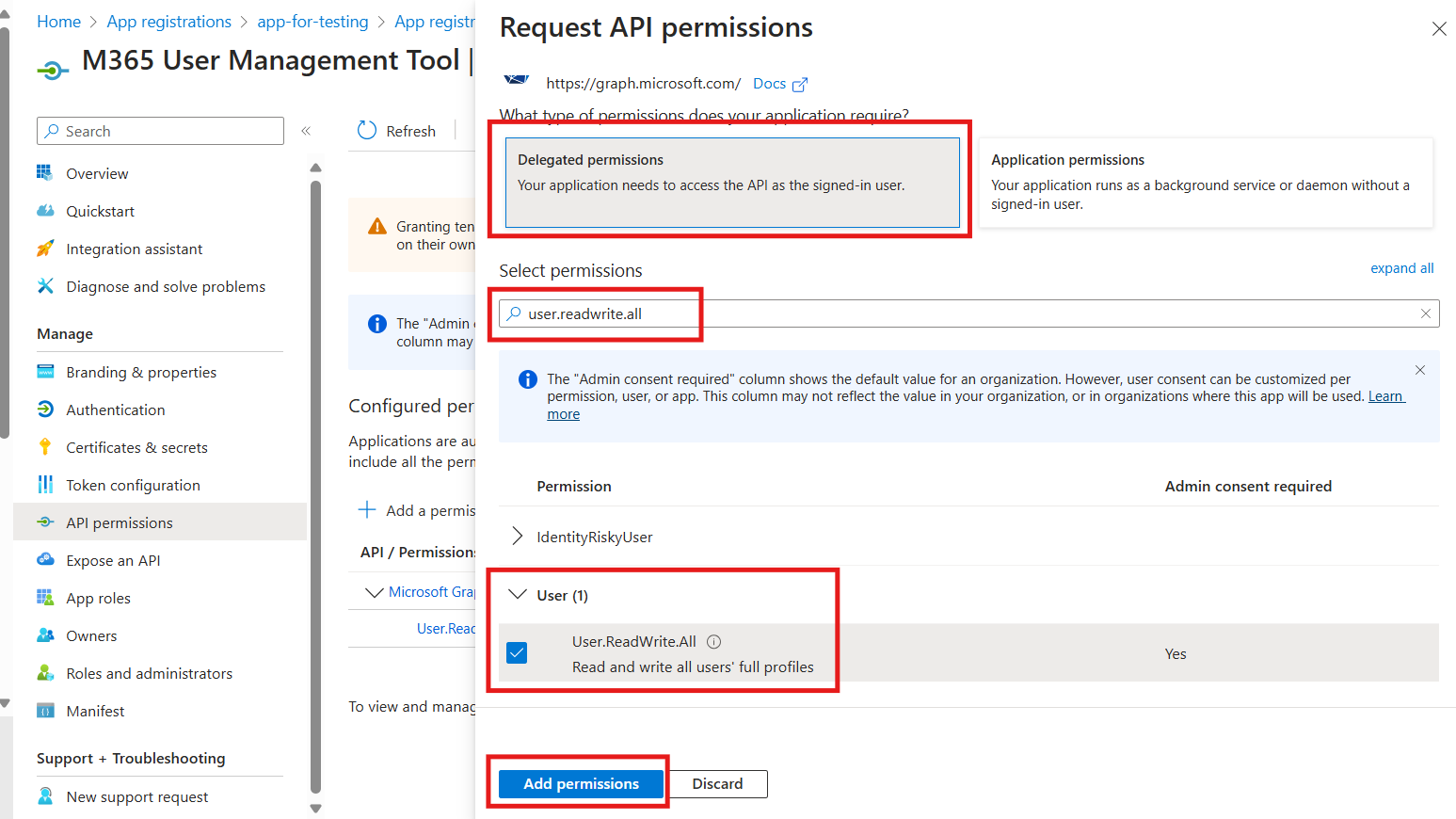This screenshot has height=819, width=1456.
Task: Click the Roles and administrators icon
Action: [44, 672]
